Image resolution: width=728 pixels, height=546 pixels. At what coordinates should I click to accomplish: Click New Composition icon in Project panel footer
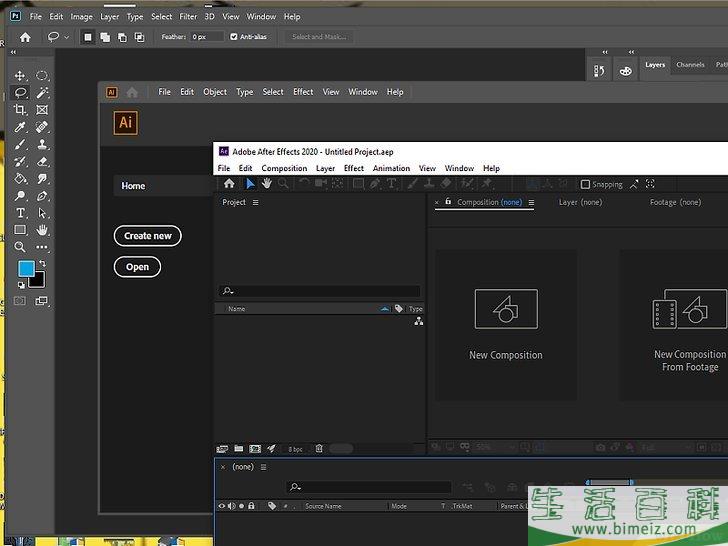[x=255, y=448]
